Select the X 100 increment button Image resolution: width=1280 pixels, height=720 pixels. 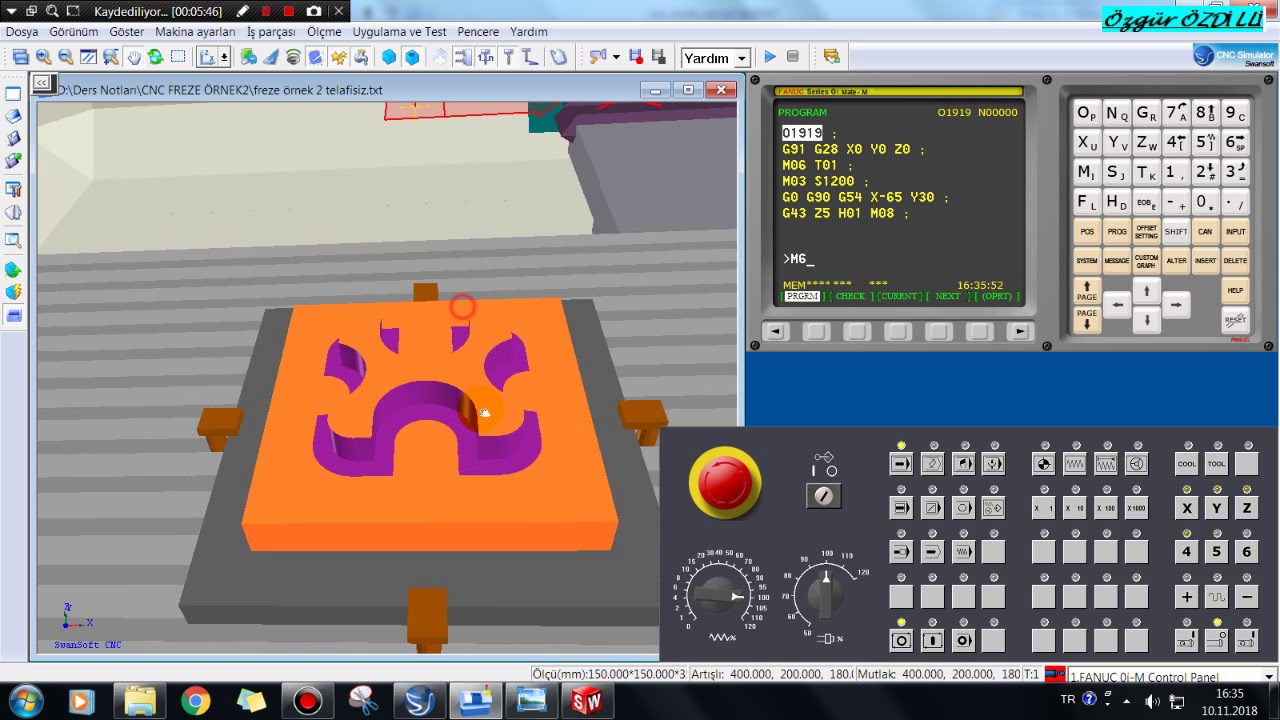[x=1105, y=508]
